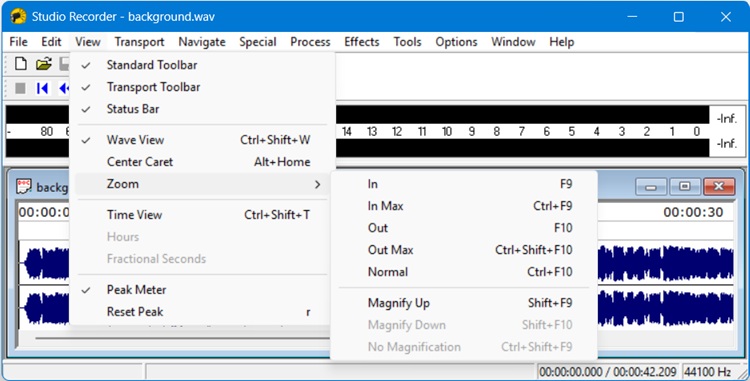This screenshot has width=750, height=381.
Task: Click the Go to start transport icon
Action: tap(43, 88)
